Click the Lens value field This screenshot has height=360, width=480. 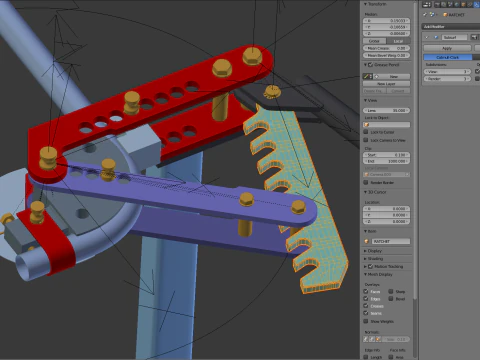(387, 110)
